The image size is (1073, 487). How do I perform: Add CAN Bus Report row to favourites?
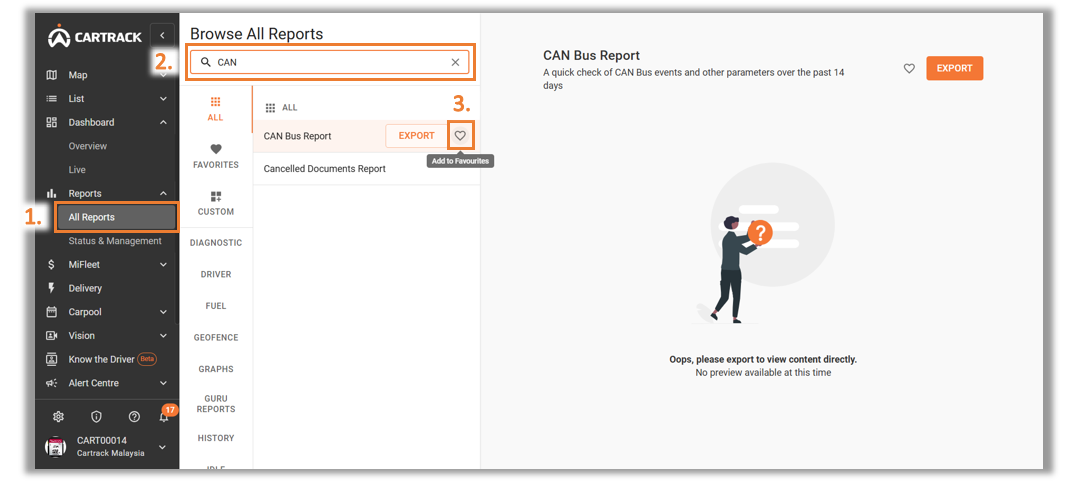(x=461, y=135)
